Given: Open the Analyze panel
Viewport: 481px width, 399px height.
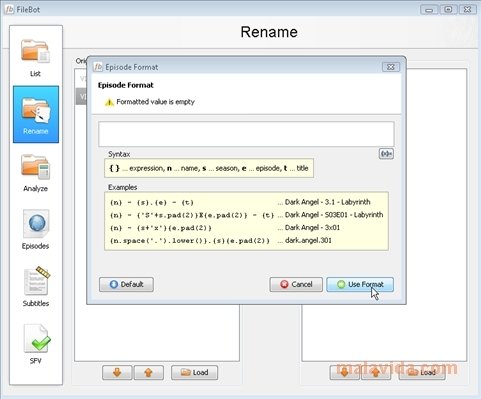Looking at the screenshot, I should point(36,173).
